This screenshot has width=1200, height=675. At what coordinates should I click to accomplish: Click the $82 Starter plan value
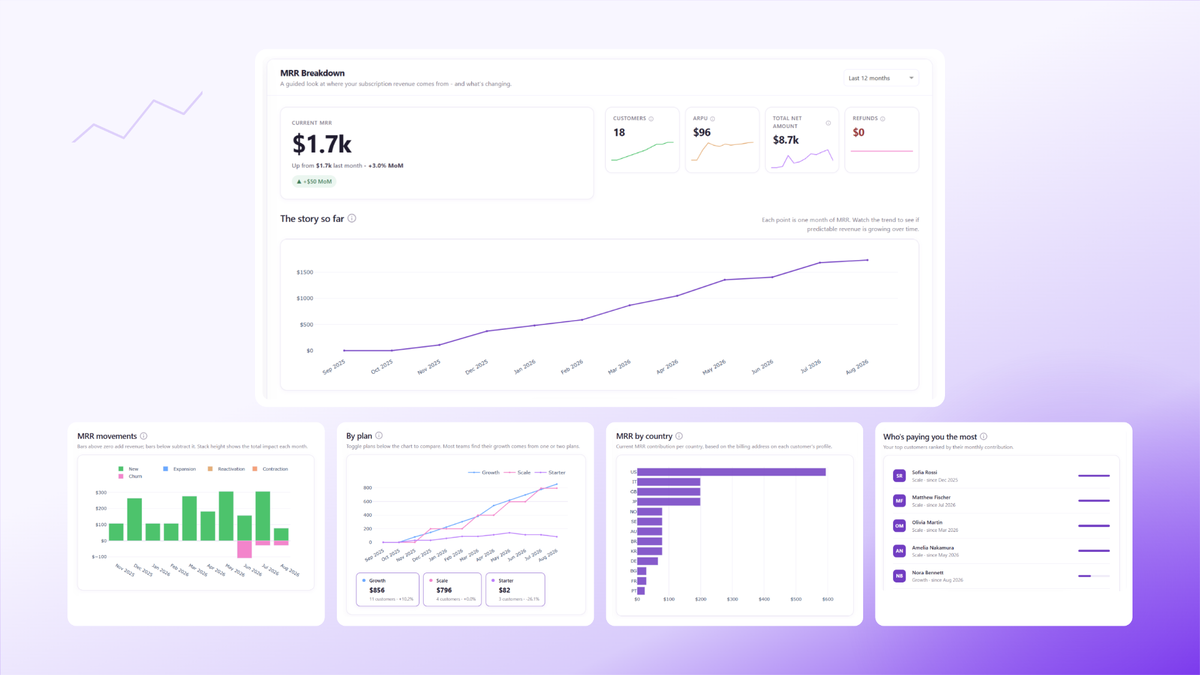[x=505, y=590]
